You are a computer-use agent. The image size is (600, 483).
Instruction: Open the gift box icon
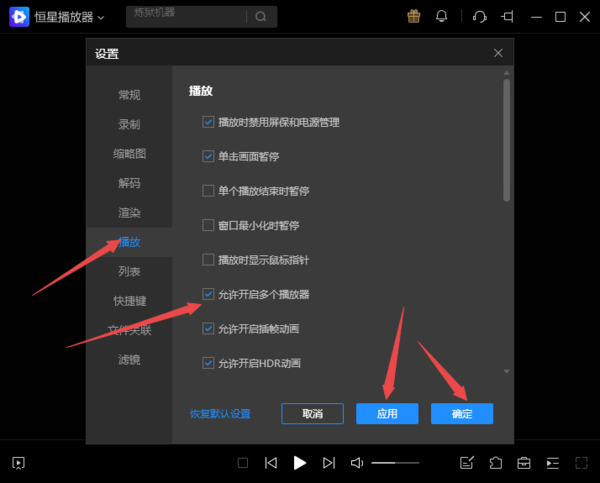(414, 16)
